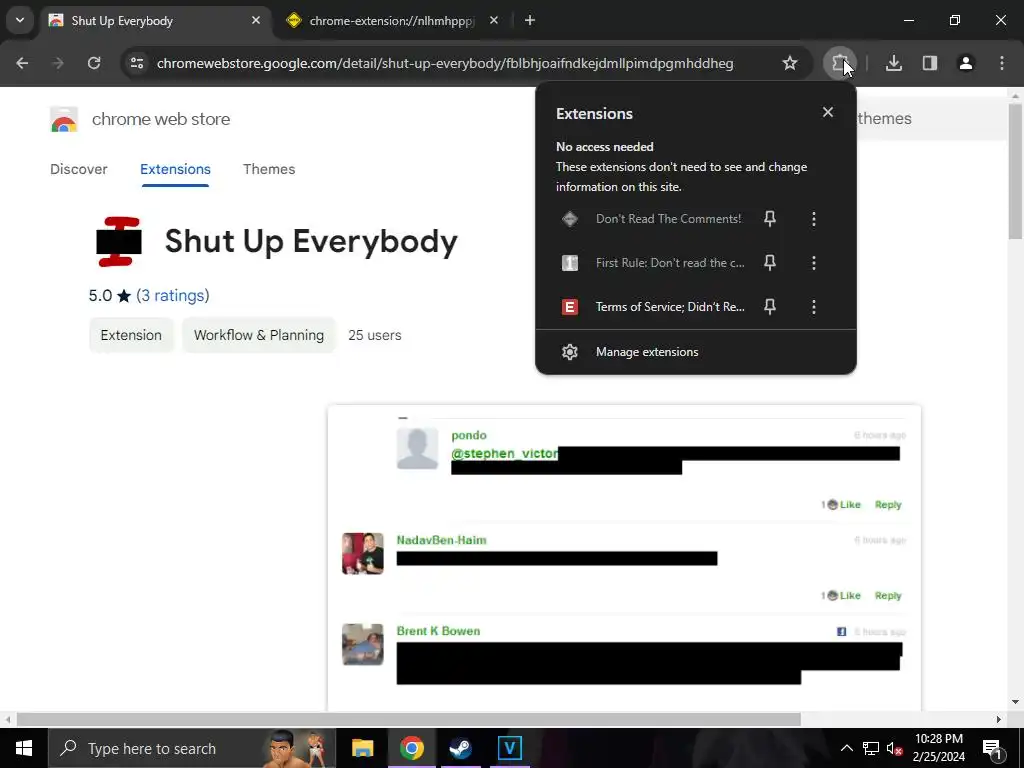Image resolution: width=1024 pixels, height=768 pixels.
Task: Click the Manage extensions gear icon
Action: pyautogui.click(x=569, y=352)
